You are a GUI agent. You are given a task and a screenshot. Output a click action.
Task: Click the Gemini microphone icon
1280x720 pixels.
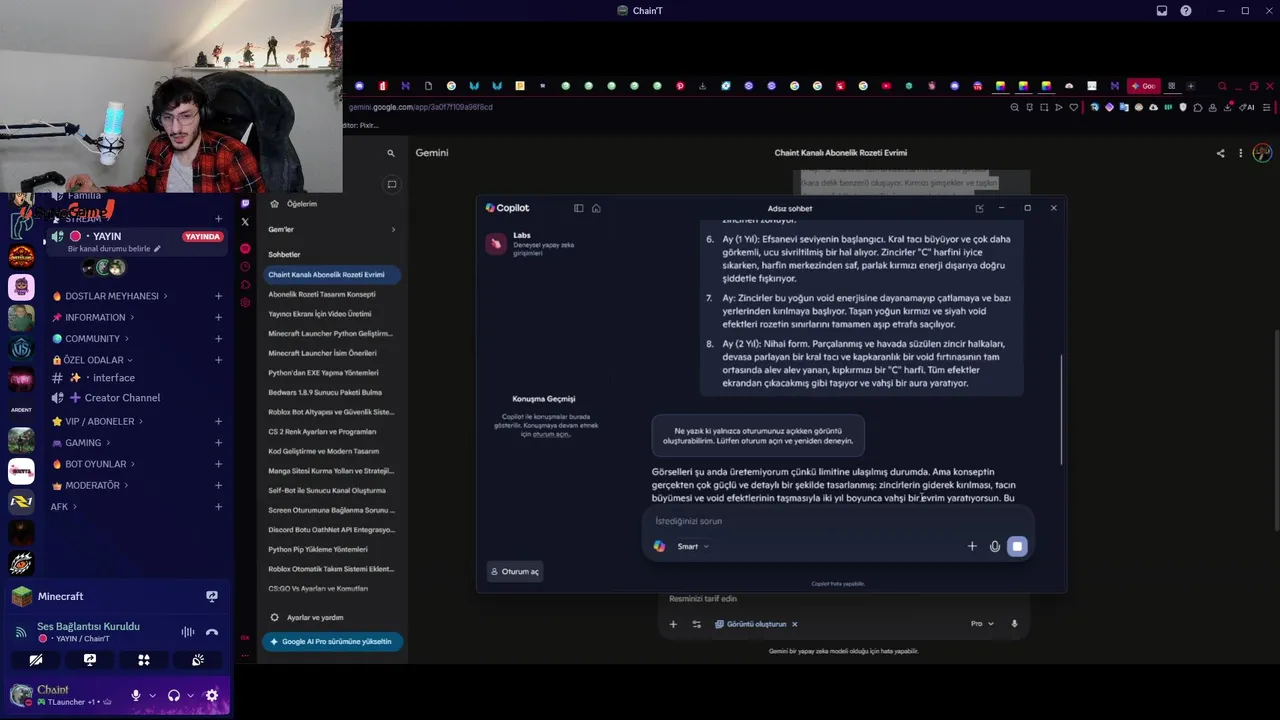click(1014, 624)
